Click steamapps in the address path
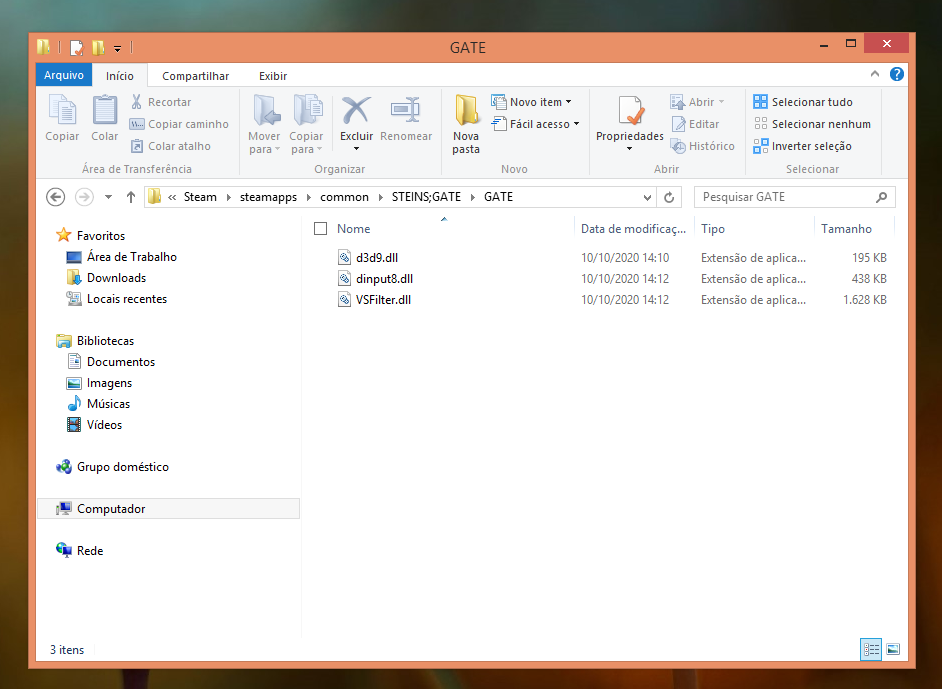This screenshot has height=689, width=942. click(x=268, y=196)
